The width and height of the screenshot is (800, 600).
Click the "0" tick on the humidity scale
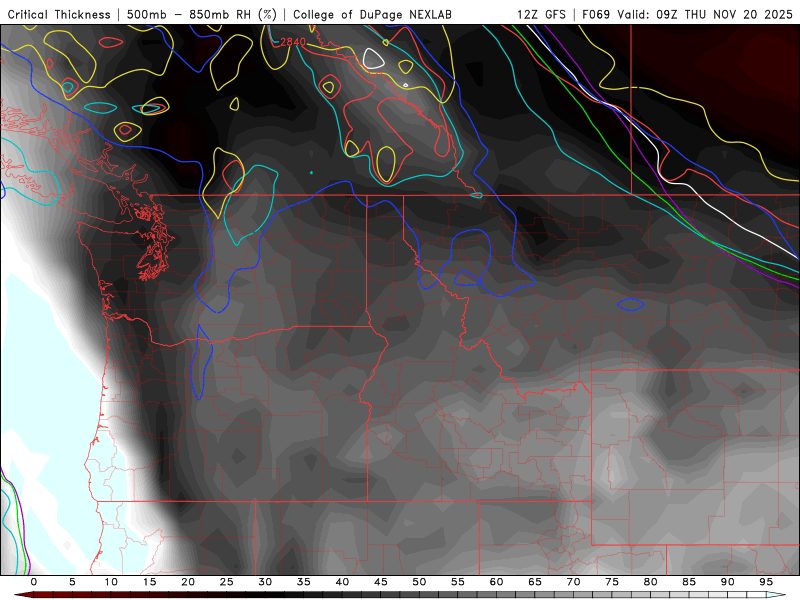coord(34,582)
